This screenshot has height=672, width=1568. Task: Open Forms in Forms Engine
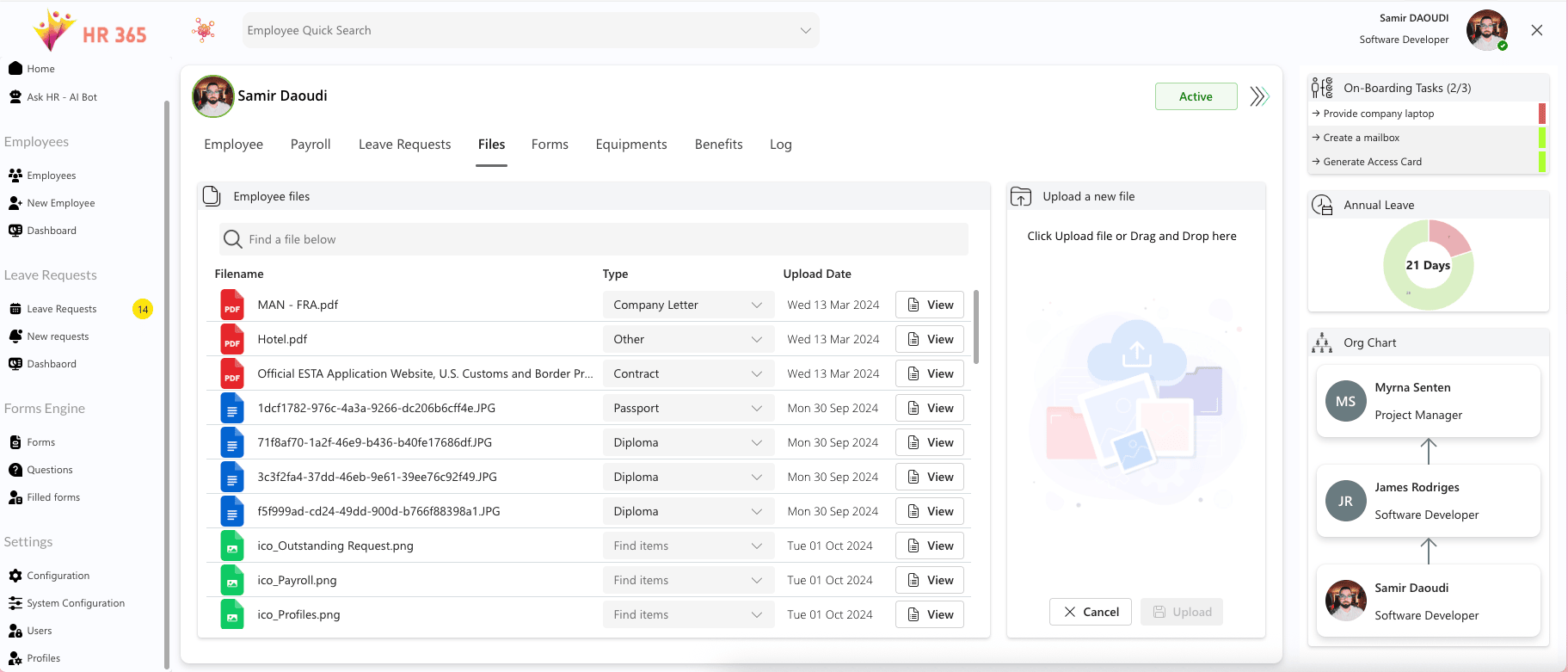(x=32, y=442)
